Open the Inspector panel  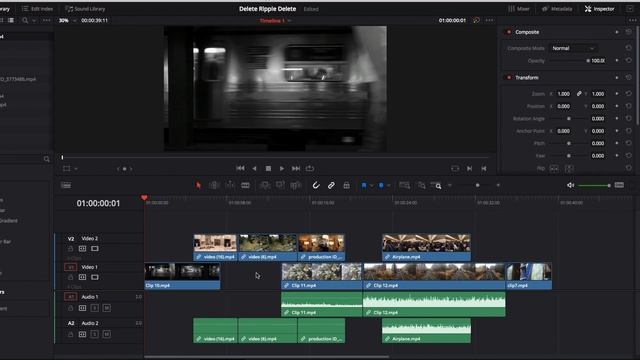pyautogui.click(x=600, y=9)
